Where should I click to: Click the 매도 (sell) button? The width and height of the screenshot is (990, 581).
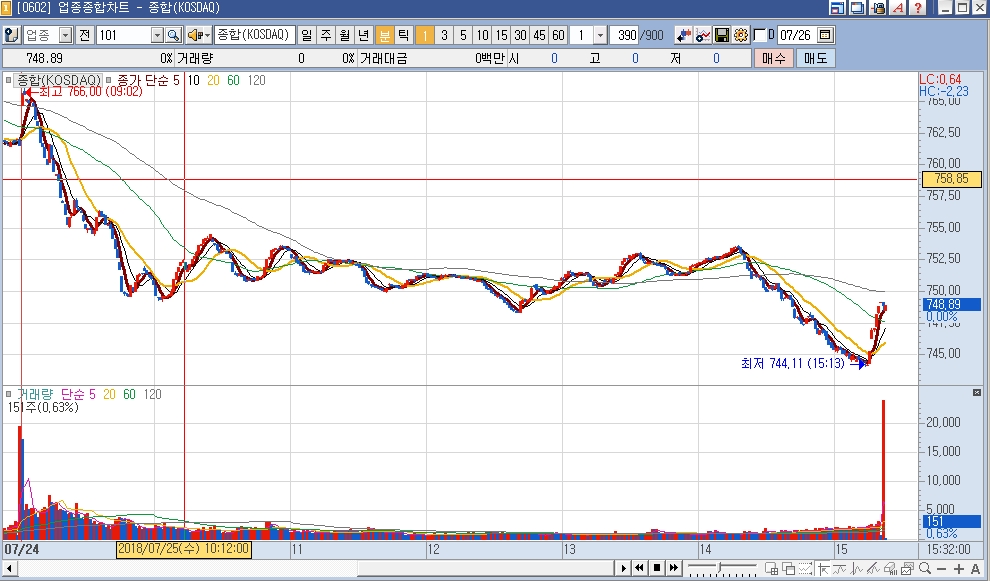[815, 58]
